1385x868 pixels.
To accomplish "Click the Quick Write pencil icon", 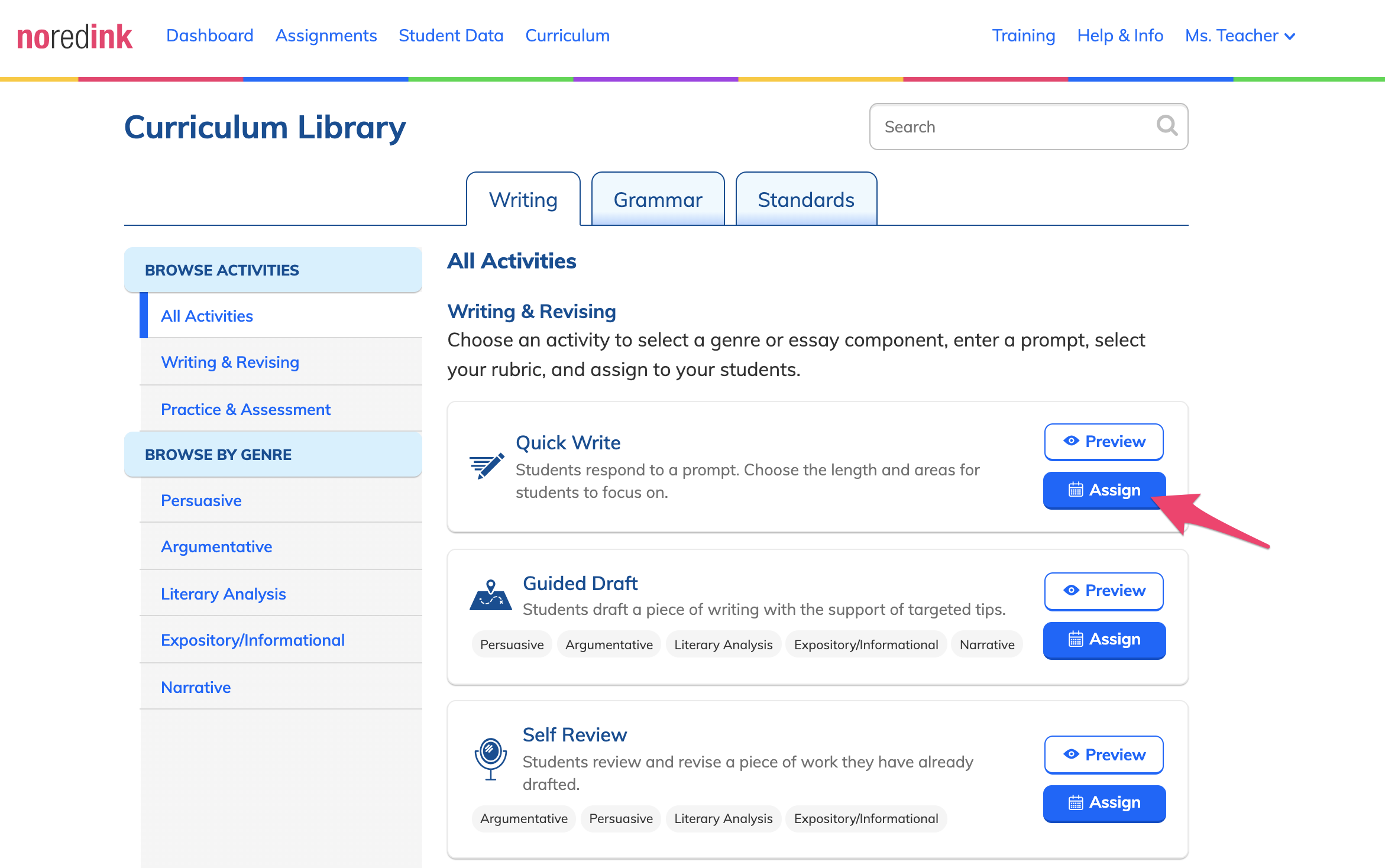I will click(x=487, y=466).
